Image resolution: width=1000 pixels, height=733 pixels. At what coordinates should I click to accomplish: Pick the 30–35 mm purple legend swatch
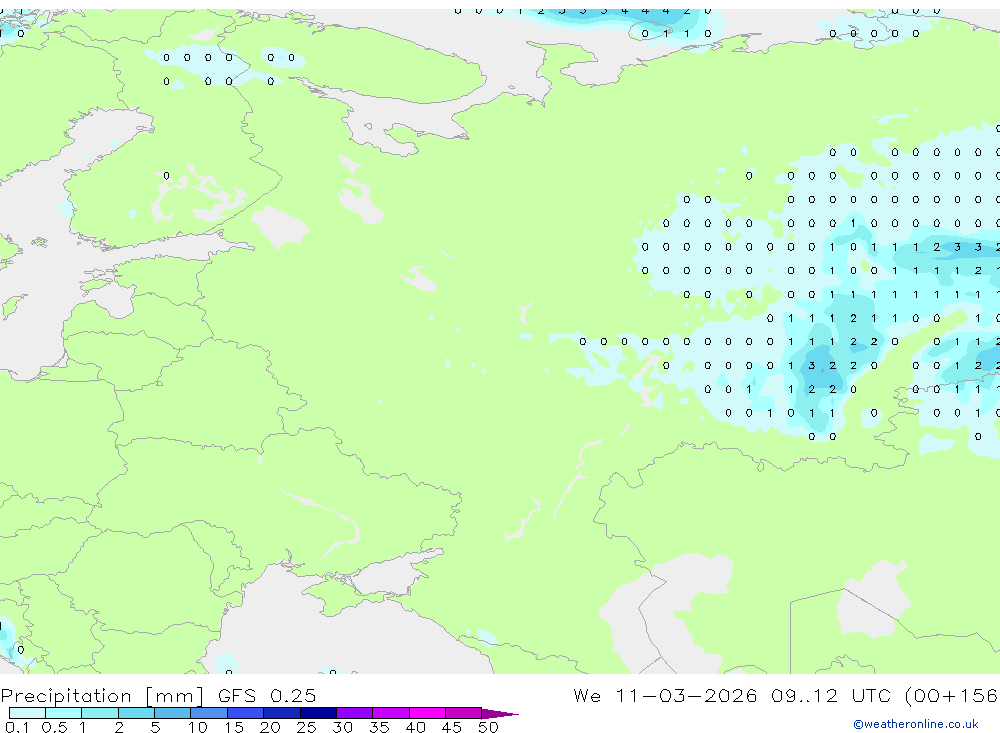pyautogui.click(x=355, y=713)
